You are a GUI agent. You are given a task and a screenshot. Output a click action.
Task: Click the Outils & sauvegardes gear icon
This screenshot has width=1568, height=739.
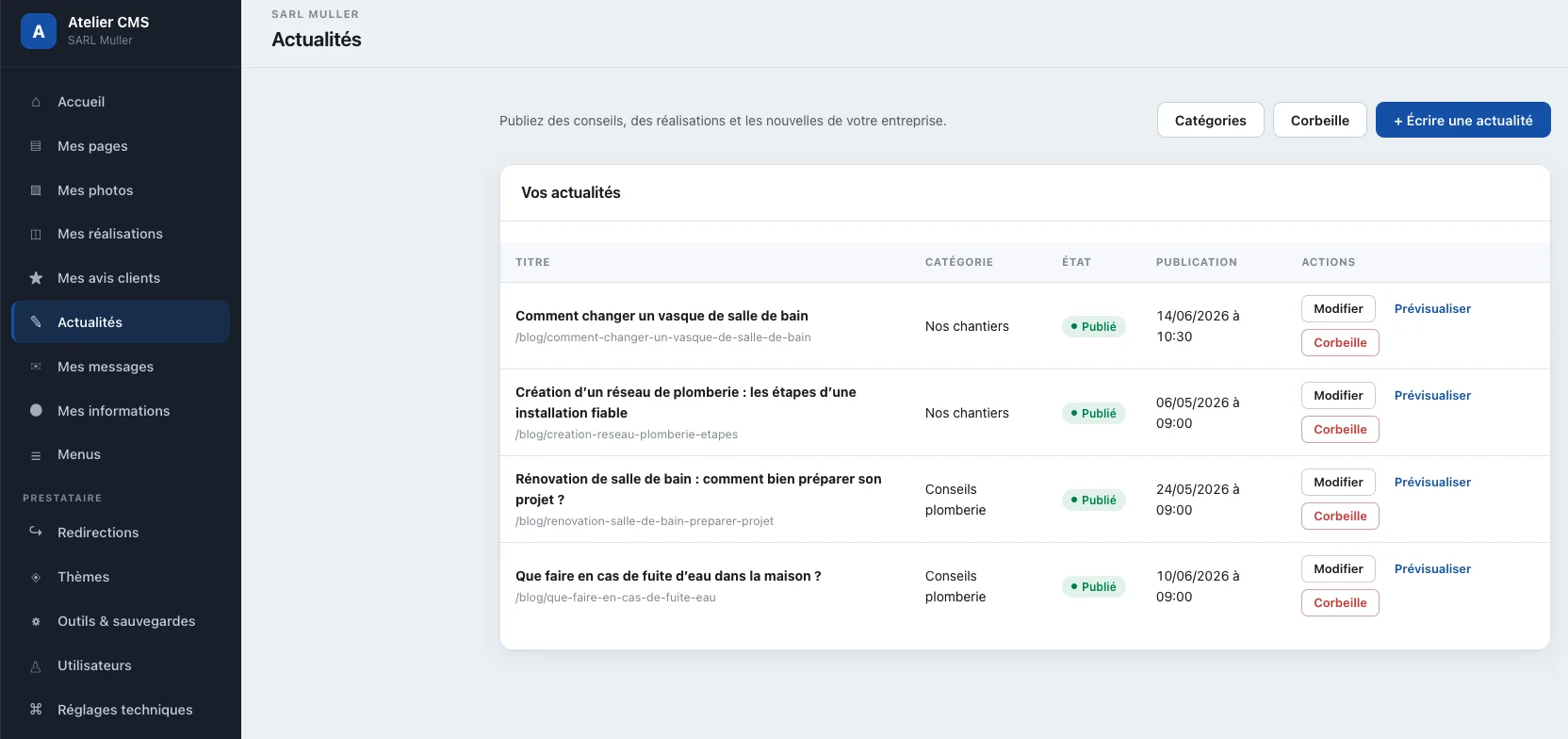(x=36, y=621)
